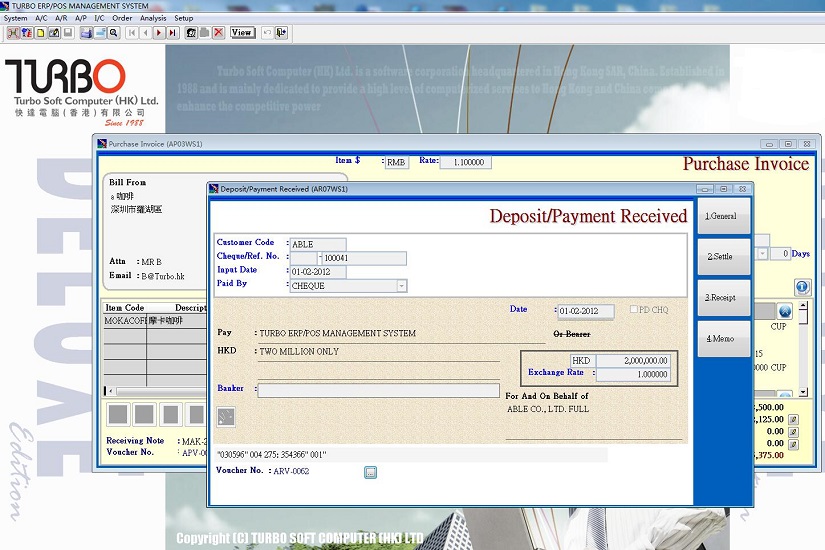The width and height of the screenshot is (825, 550).
Task: Click the blue double-chevron icon above CUP
Action: (x=784, y=311)
